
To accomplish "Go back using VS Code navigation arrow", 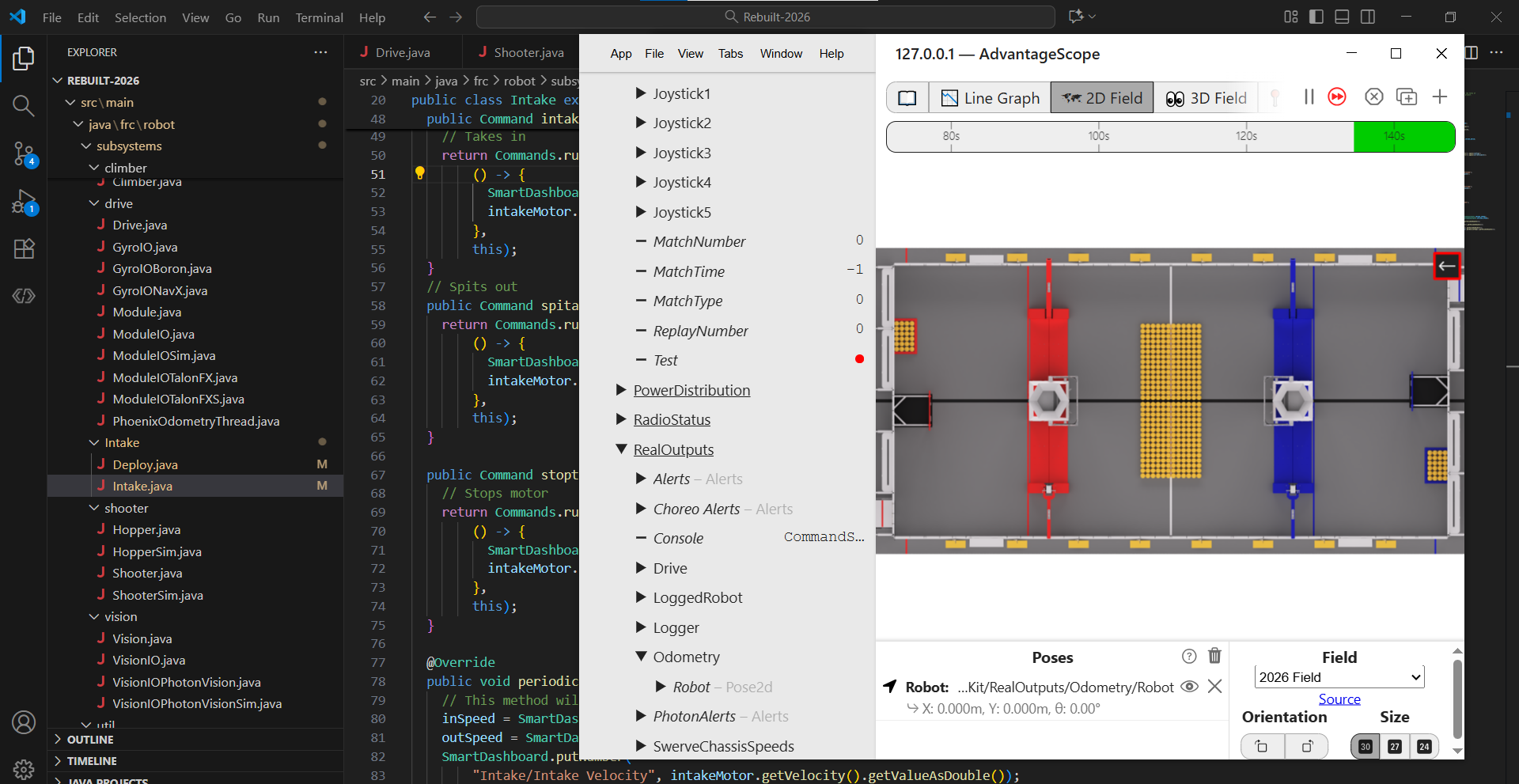I will pos(430,17).
